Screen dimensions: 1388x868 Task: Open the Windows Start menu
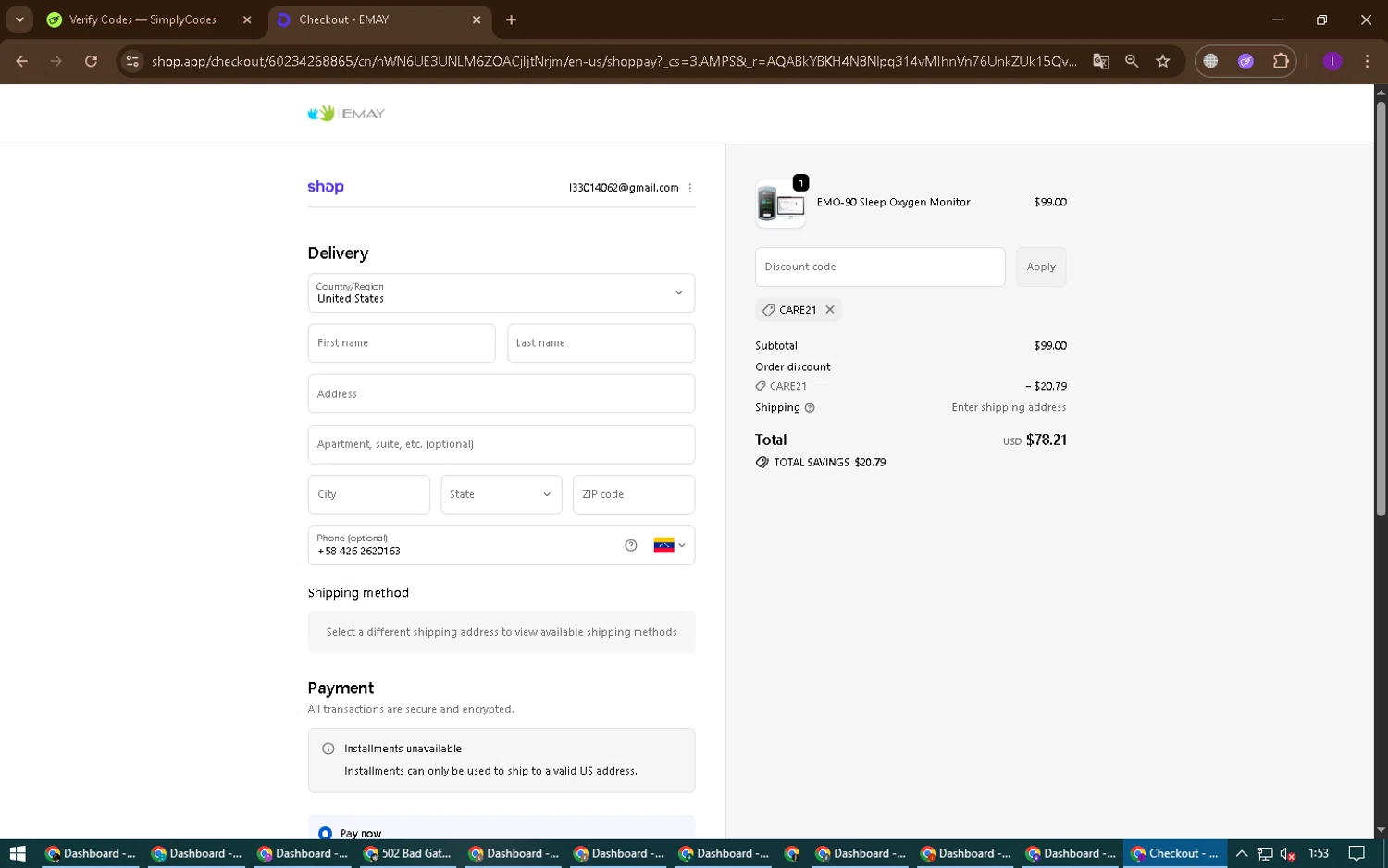[x=18, y=853]
